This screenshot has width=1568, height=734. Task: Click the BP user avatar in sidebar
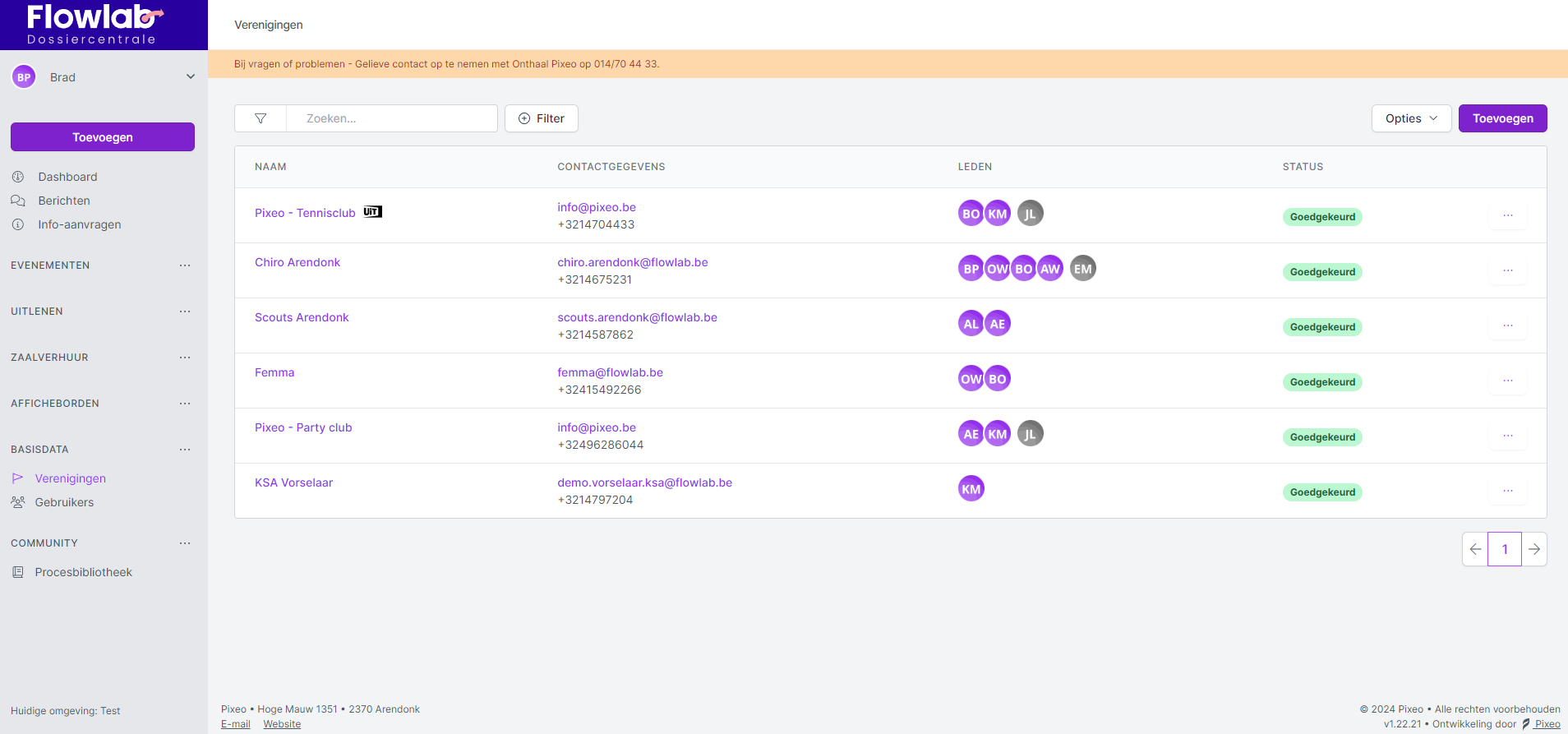pos(24,77)
